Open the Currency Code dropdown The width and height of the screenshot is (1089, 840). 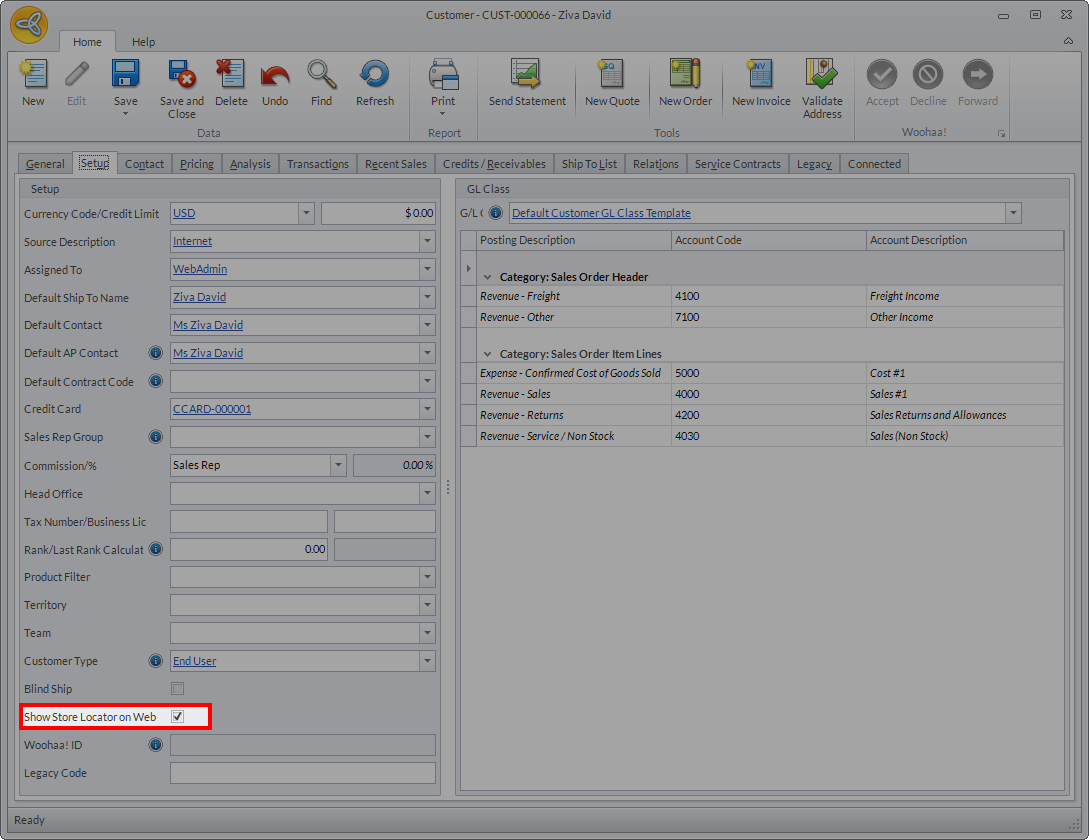pos(306,213)
